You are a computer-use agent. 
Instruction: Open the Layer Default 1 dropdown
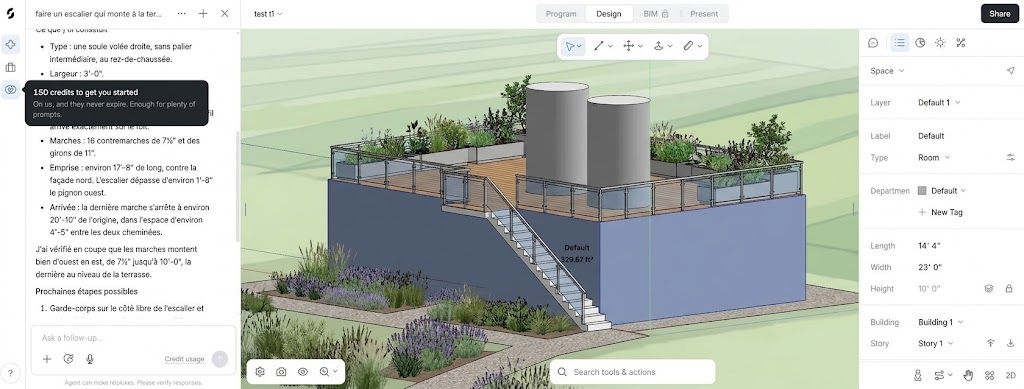[x=939, y=102]
